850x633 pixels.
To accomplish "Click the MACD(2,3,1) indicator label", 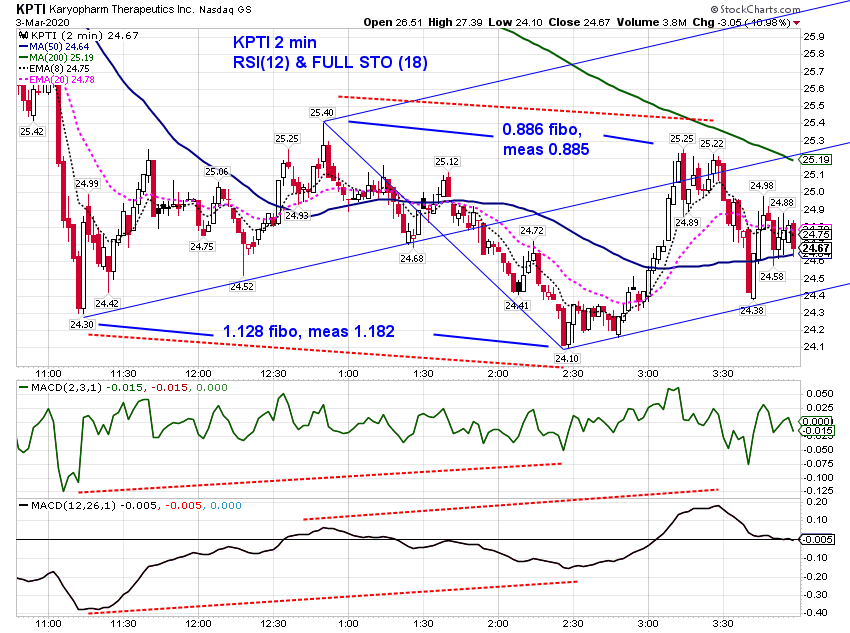I will click(x=67, y=387).
